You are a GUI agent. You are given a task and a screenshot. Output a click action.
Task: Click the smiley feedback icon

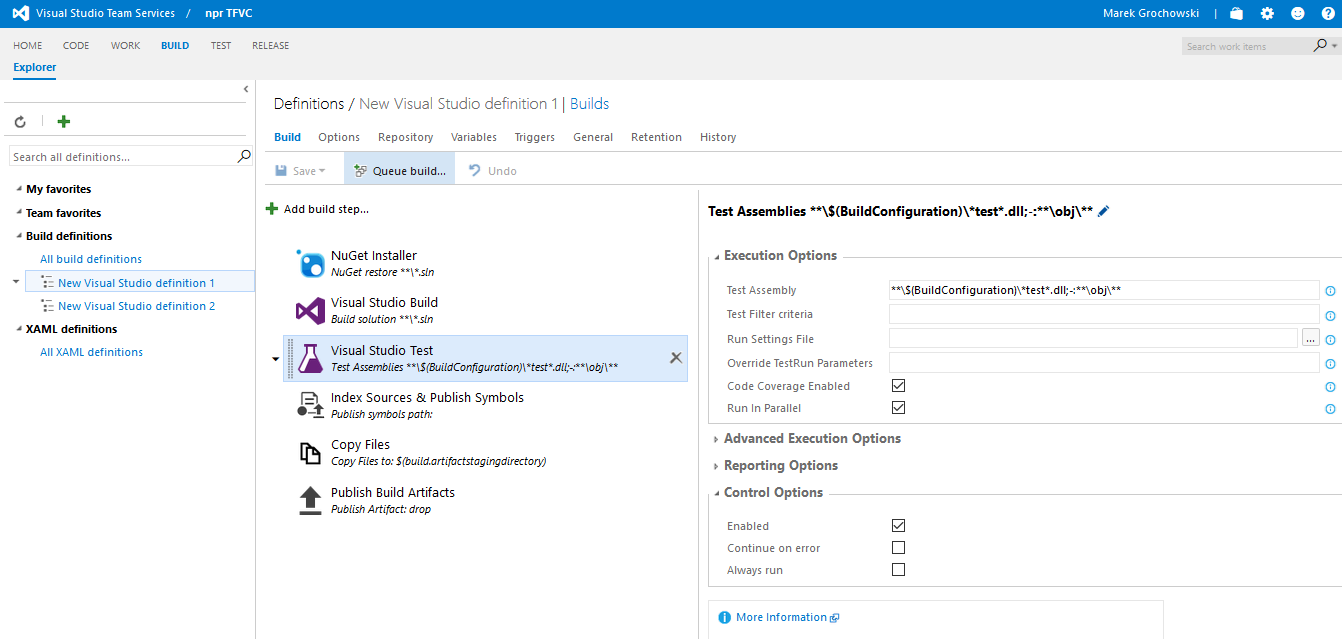(1298, 14)
